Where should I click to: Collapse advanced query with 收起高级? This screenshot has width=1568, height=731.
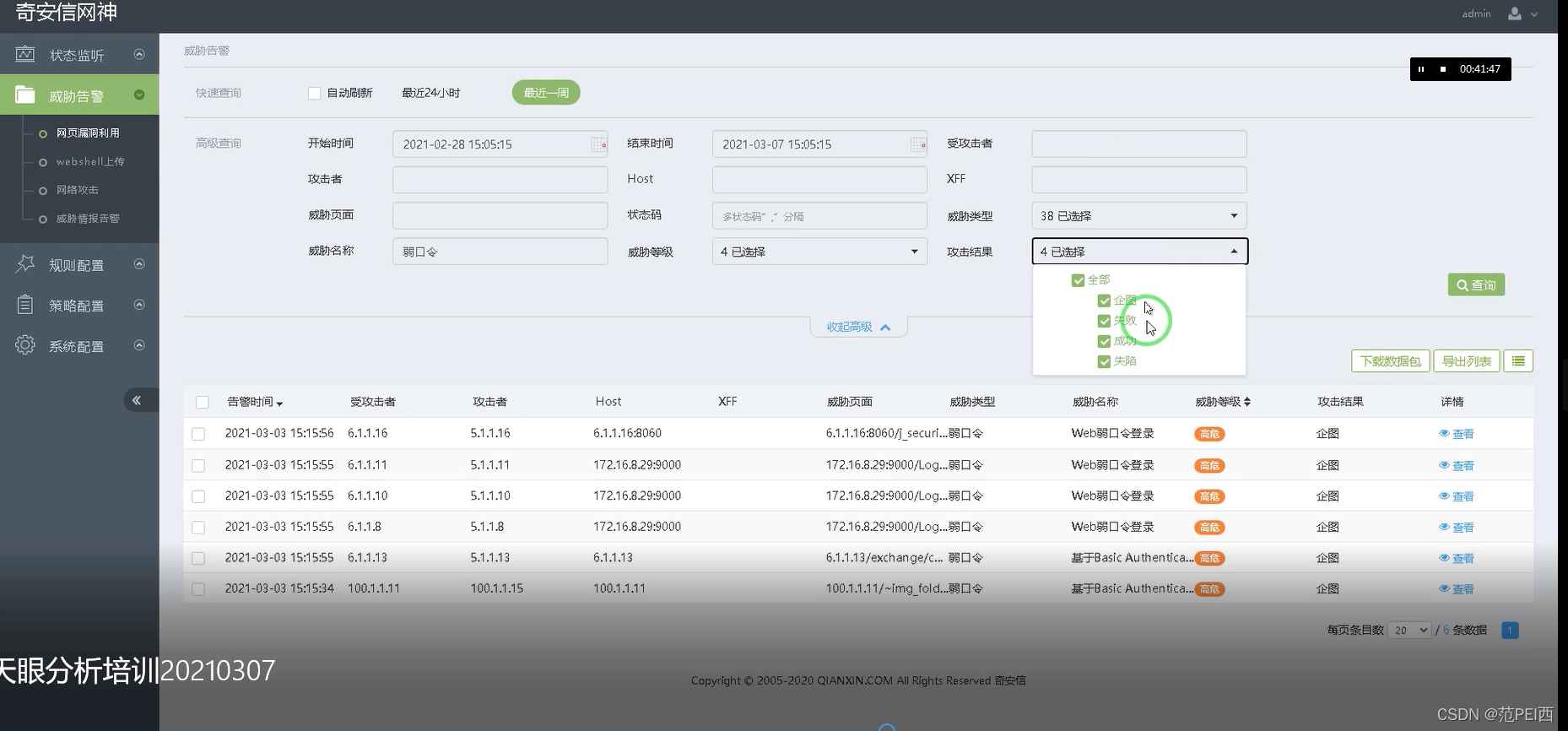pyautogui.click(x=858, y=328)
